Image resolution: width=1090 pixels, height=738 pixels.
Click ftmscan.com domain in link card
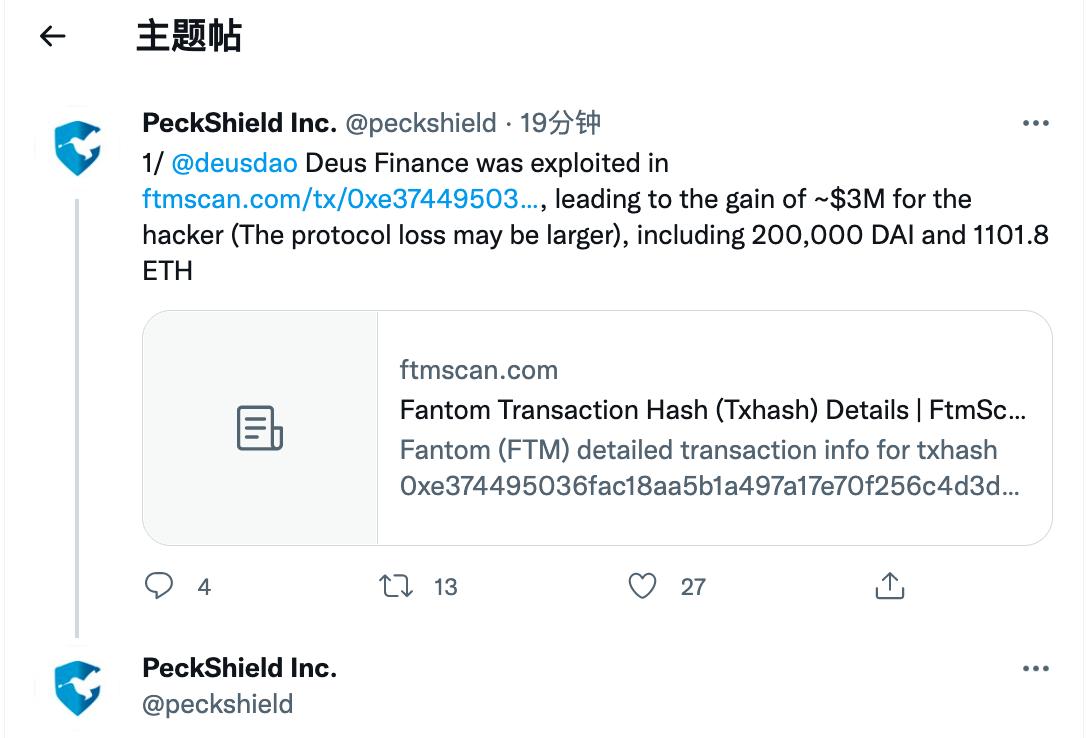coord(478,370)
